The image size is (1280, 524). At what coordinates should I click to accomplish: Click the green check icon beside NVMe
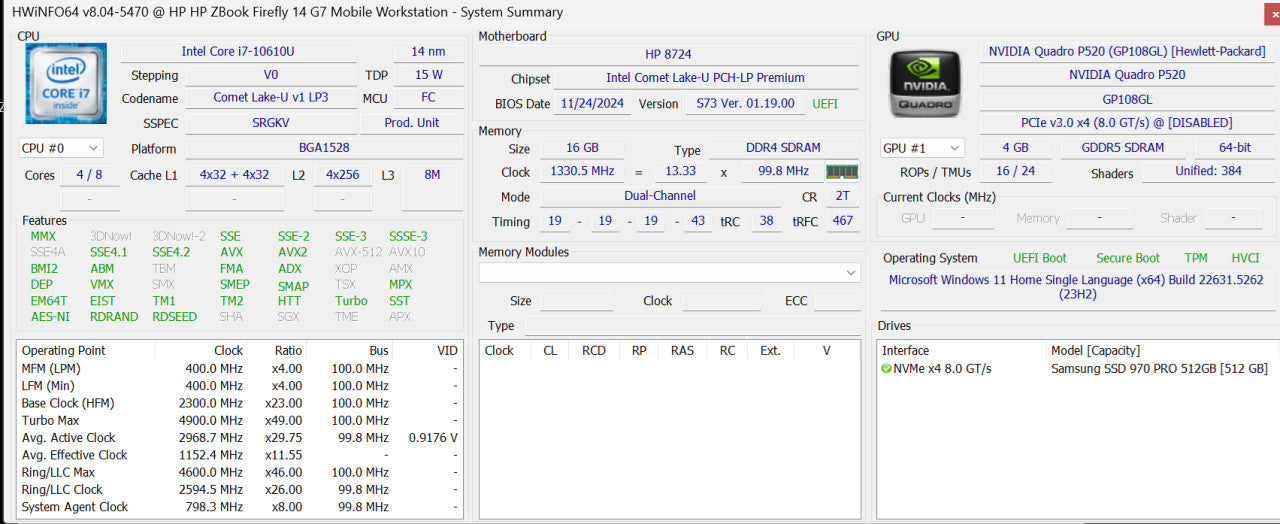(x=886, y=369)
